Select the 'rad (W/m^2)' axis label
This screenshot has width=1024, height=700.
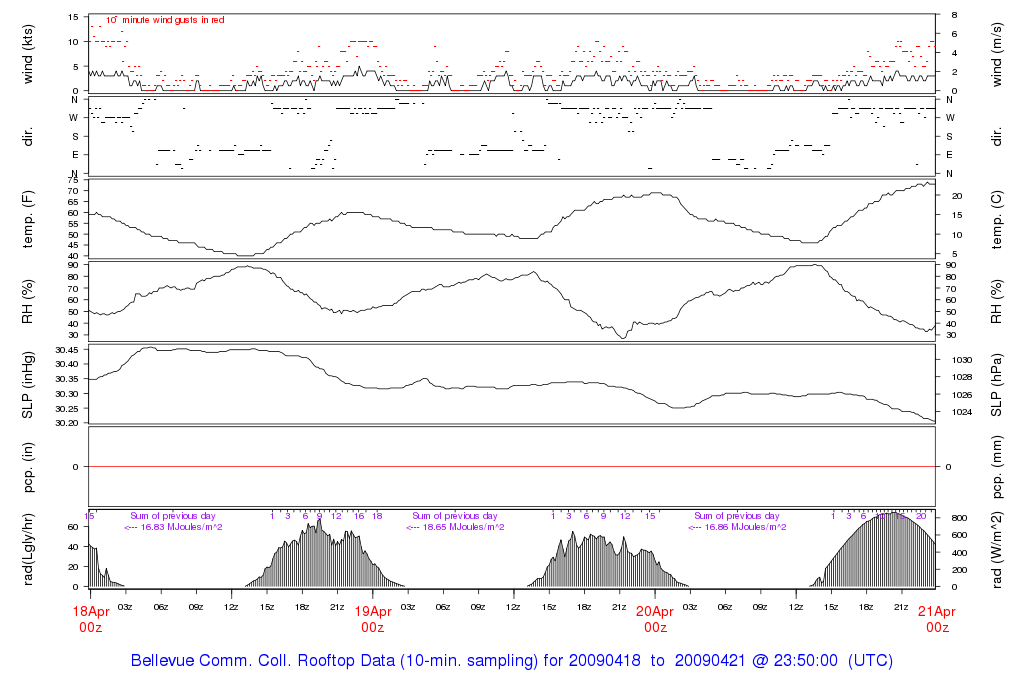coord(996,550)
